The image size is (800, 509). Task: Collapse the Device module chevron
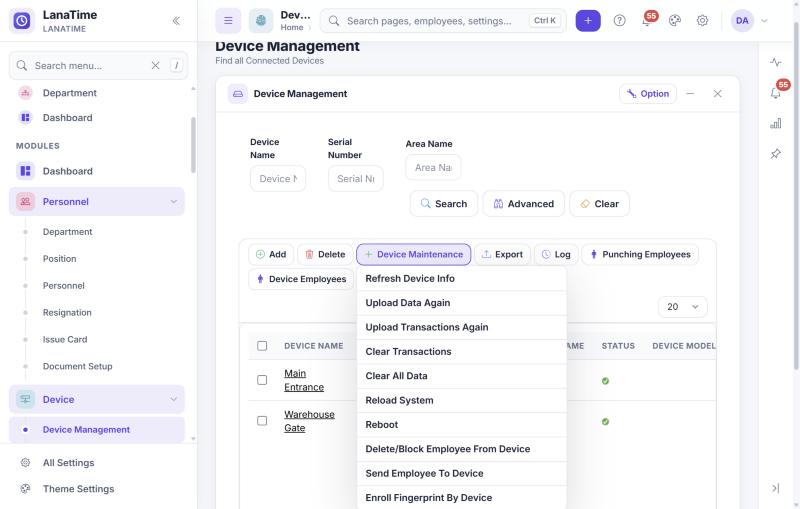click(173, 399)
